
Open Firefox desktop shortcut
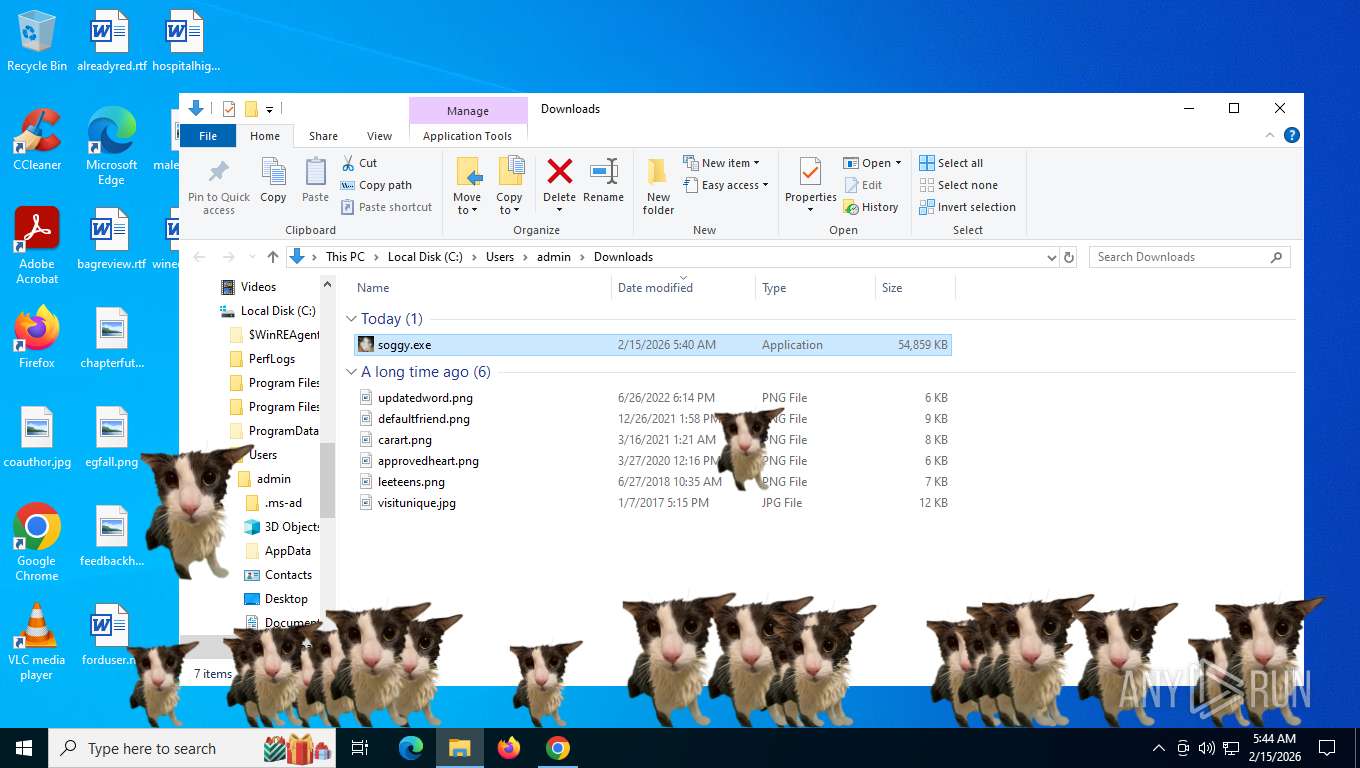(x=37, y=338)
